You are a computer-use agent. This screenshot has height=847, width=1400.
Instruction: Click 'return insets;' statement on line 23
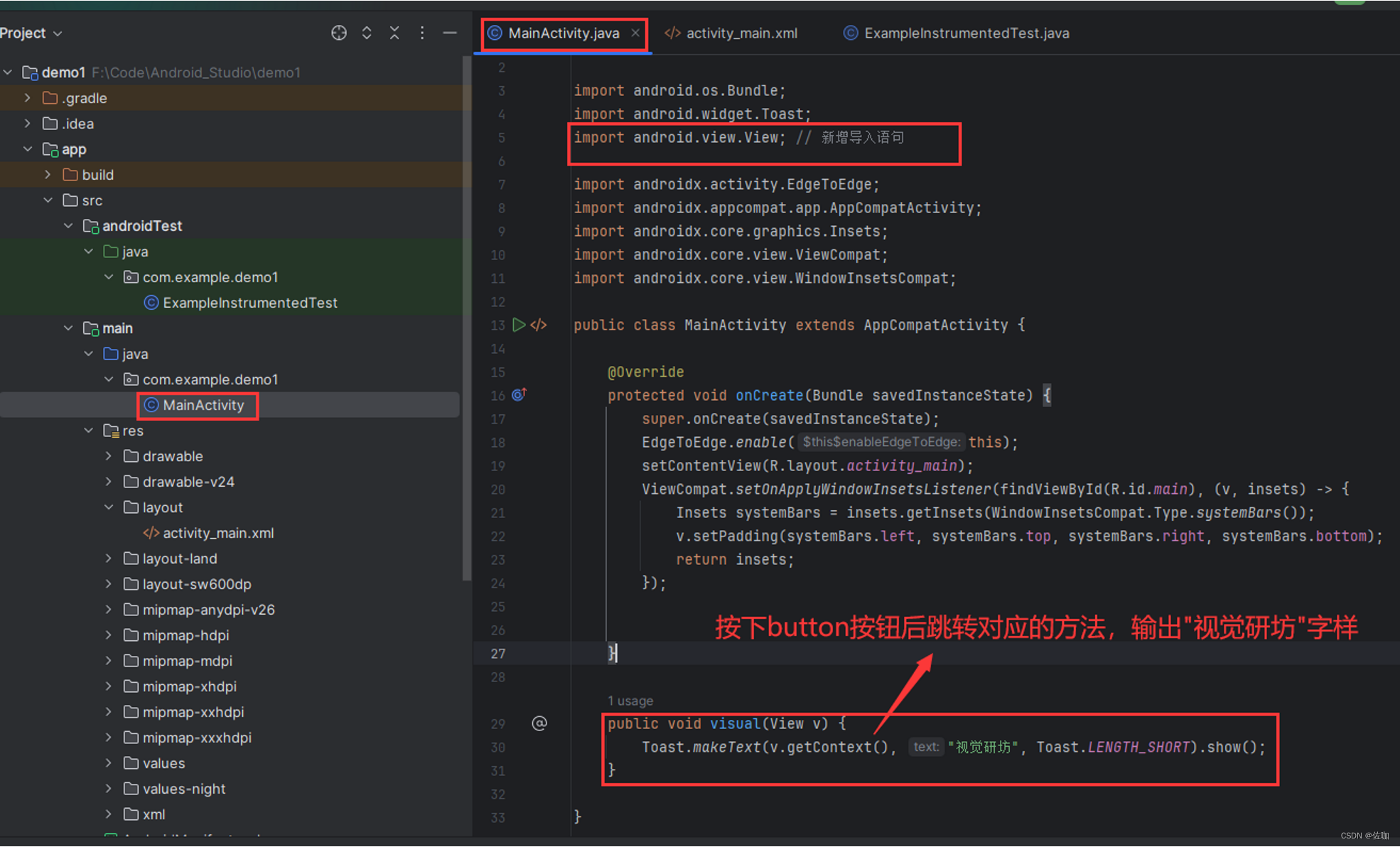(x=735, y=559)
